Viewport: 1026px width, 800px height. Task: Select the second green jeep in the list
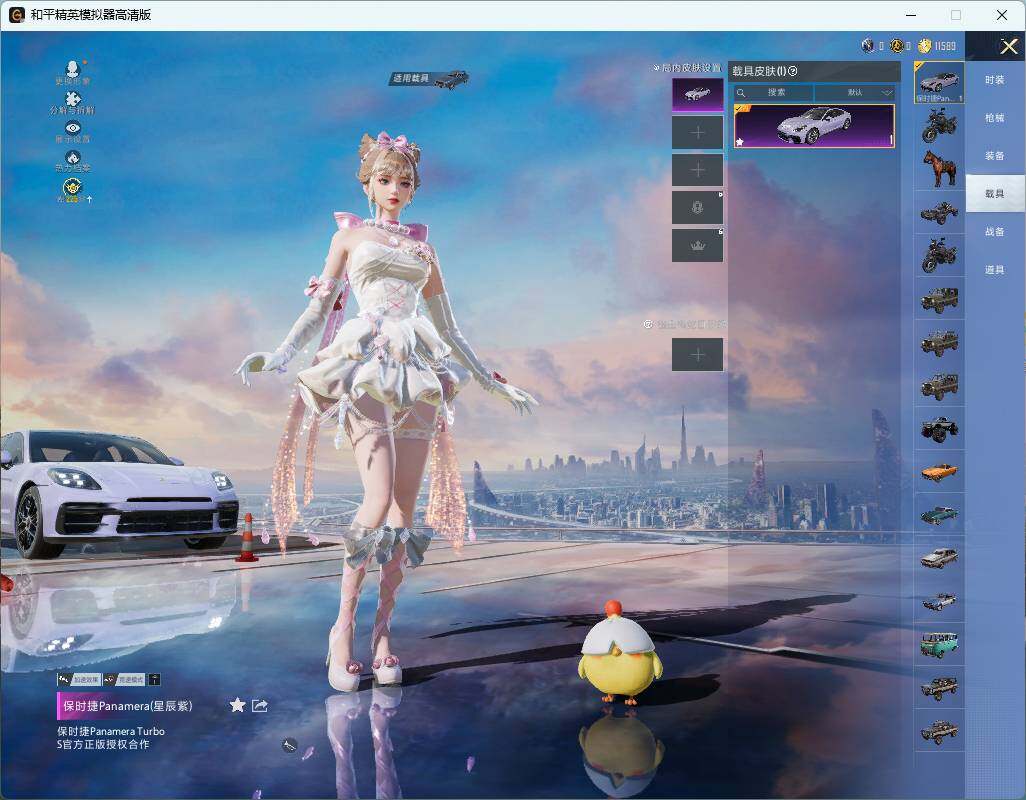coord(939,342)
